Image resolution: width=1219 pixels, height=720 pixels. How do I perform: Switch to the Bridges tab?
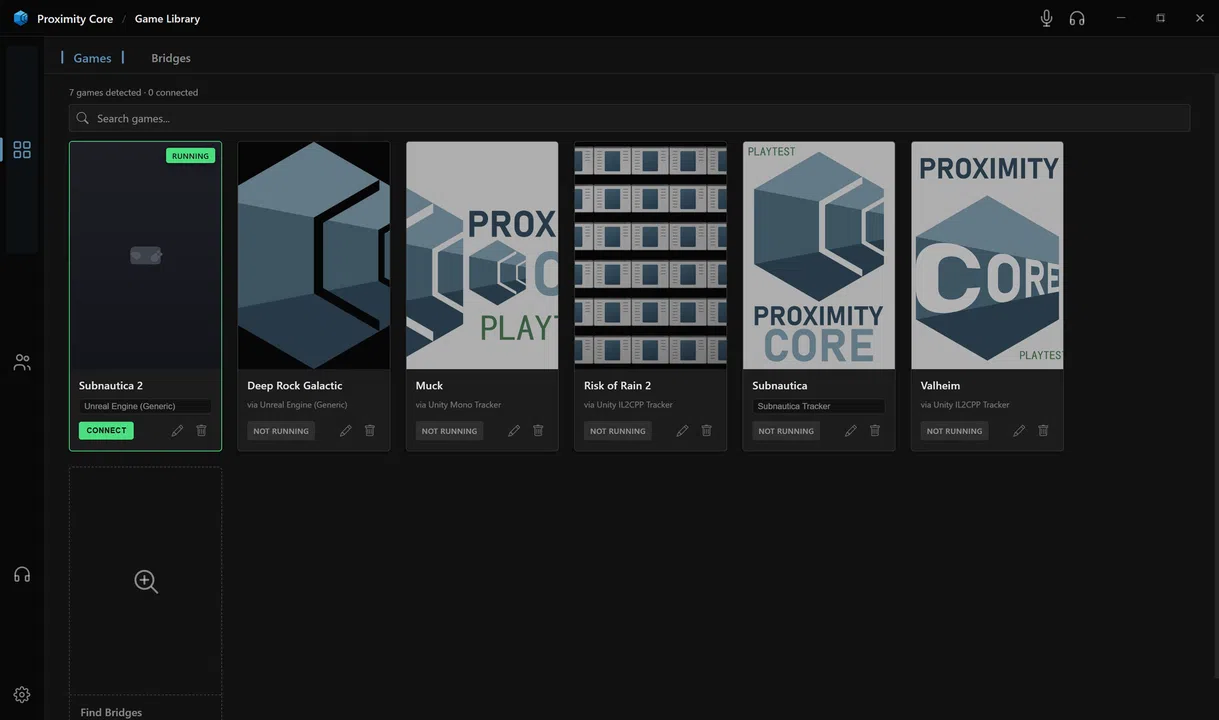171,58
